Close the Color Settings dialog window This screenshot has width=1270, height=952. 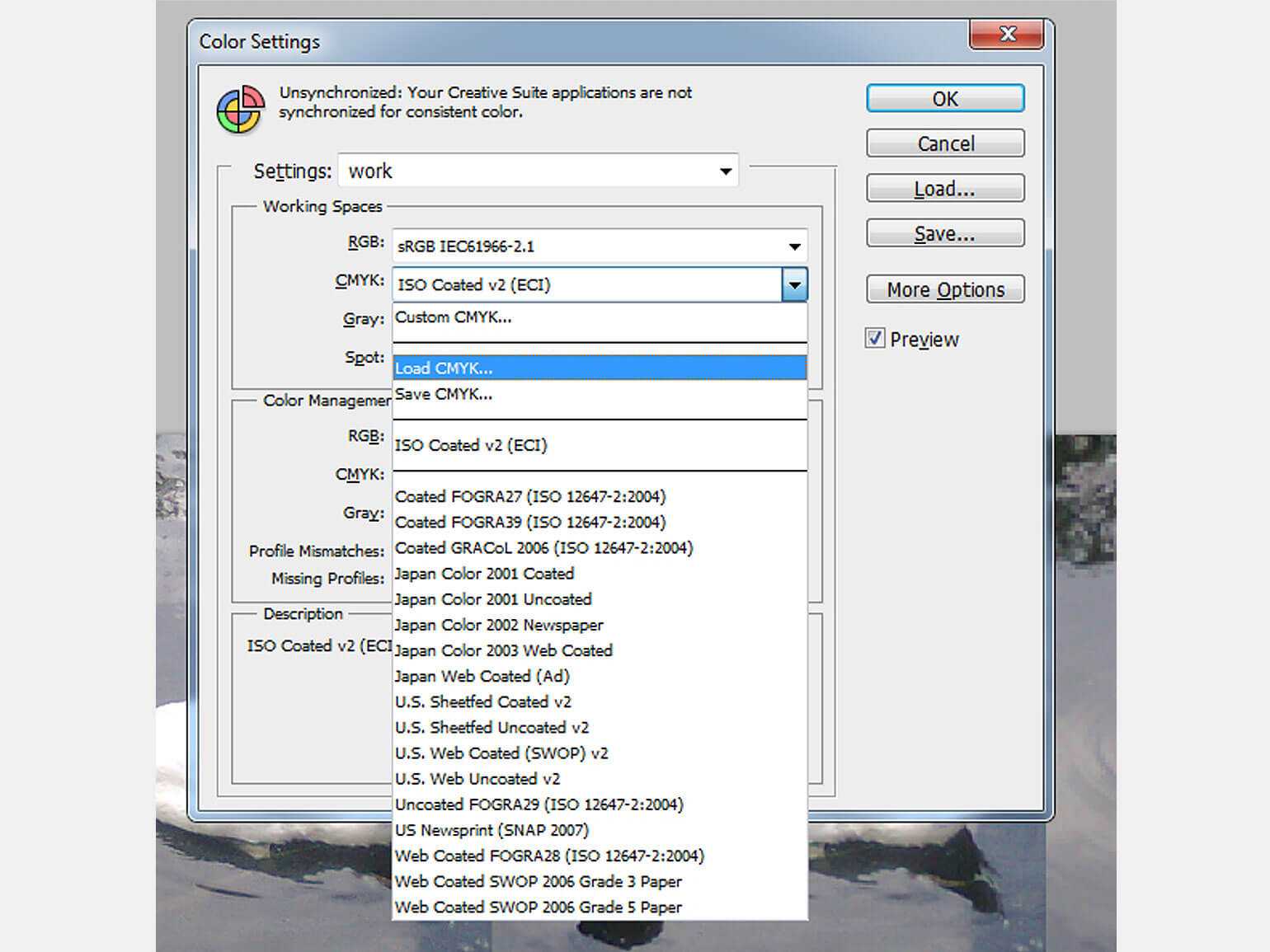pyautogui.click(x=1006, y=35)
